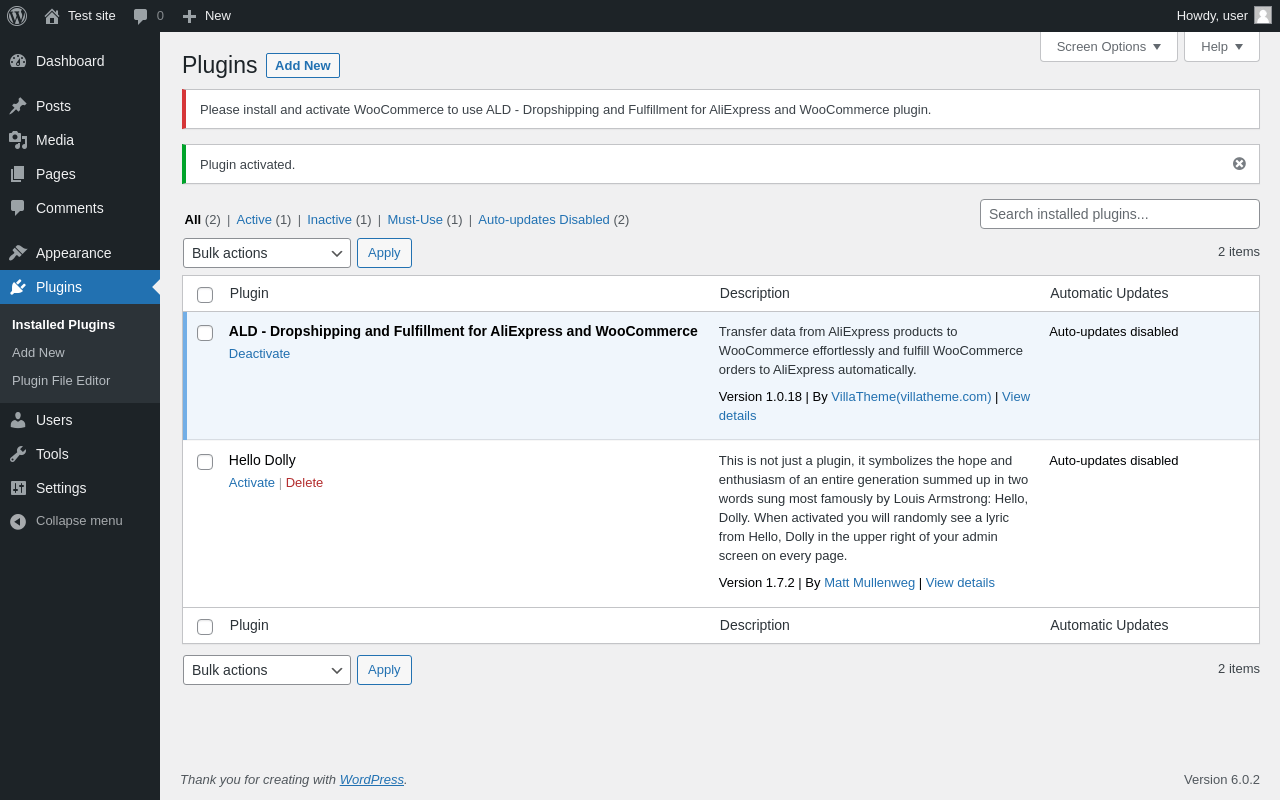Click the plus New icon in admin bar
1280x800 pixels.
(x=189, y=16)
